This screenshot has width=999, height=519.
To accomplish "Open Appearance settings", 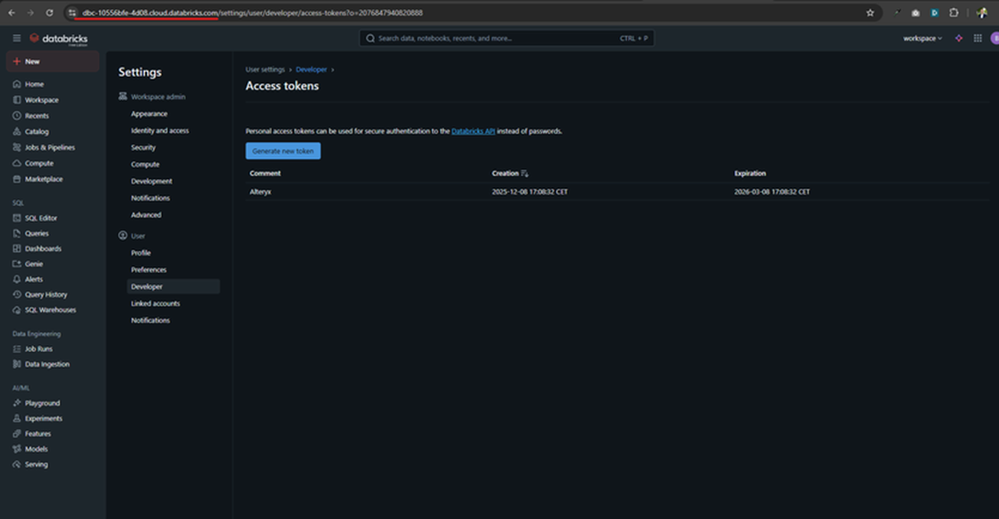I will tap(149, 114).
